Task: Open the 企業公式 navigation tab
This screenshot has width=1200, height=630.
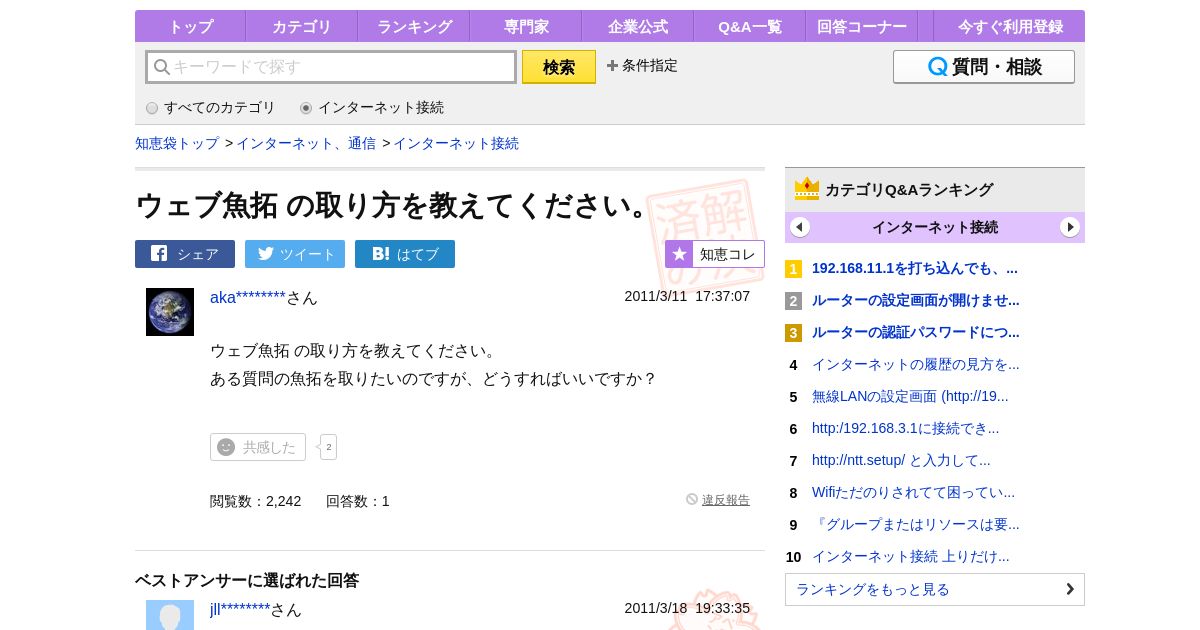Action: [x=638, y=26]
